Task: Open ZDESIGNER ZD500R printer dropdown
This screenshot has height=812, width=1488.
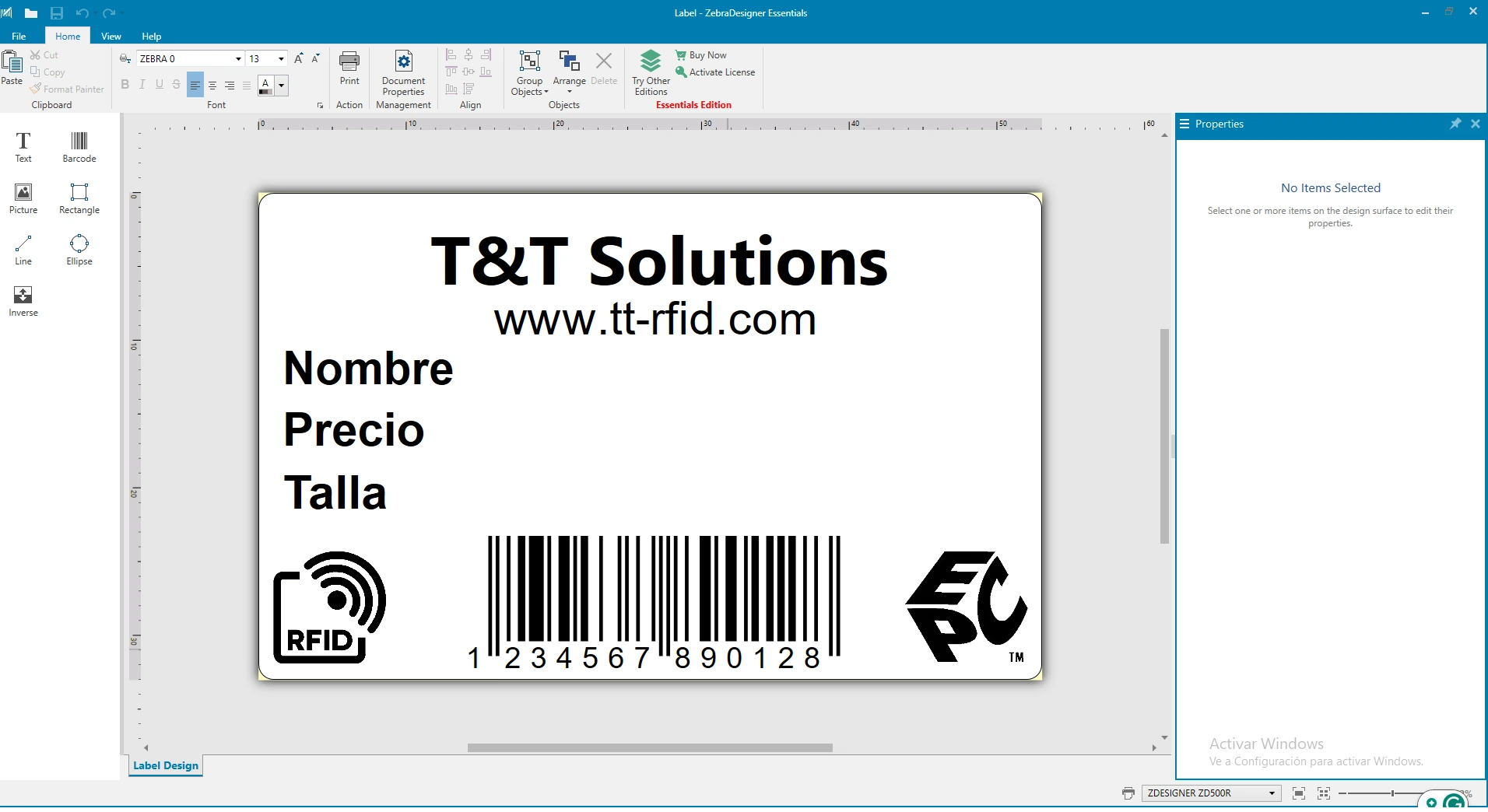Action: [x=1272, y=793]
